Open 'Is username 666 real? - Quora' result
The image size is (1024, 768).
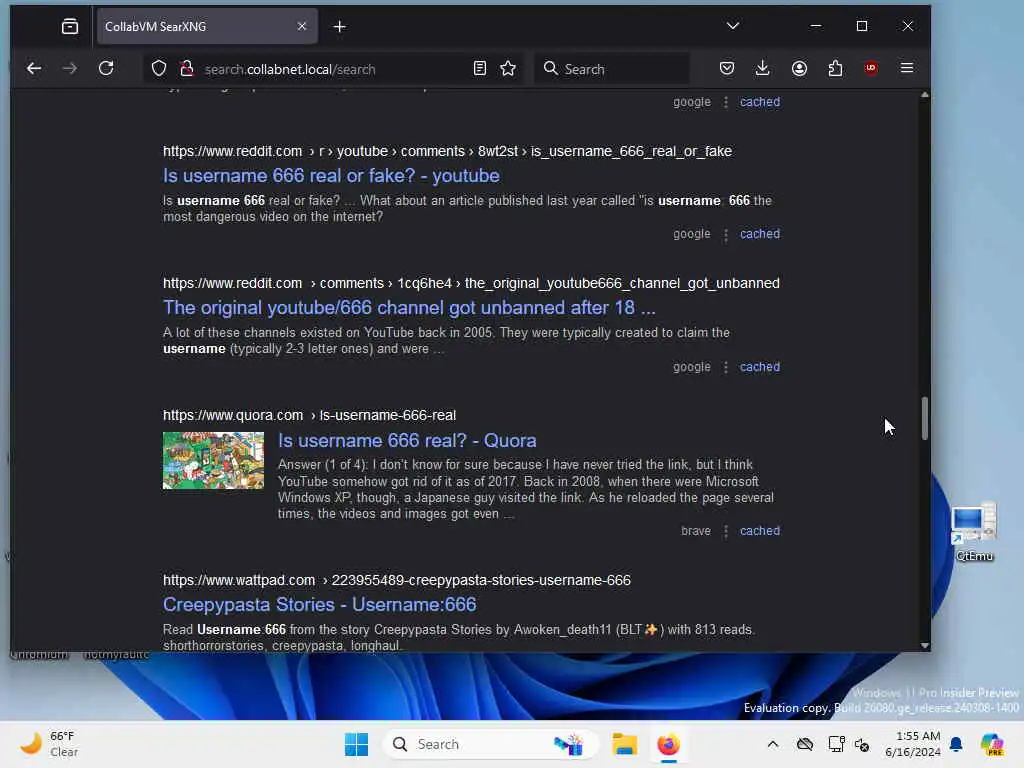click(x=407, y=441)
